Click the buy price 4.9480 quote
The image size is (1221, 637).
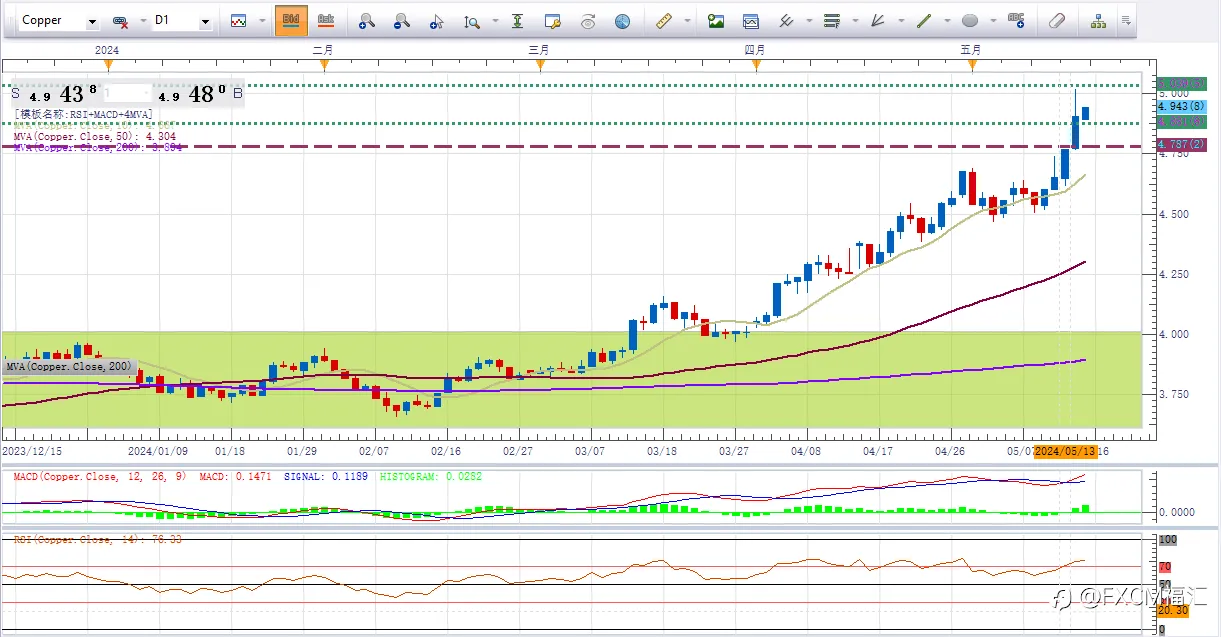pos(193,95)
